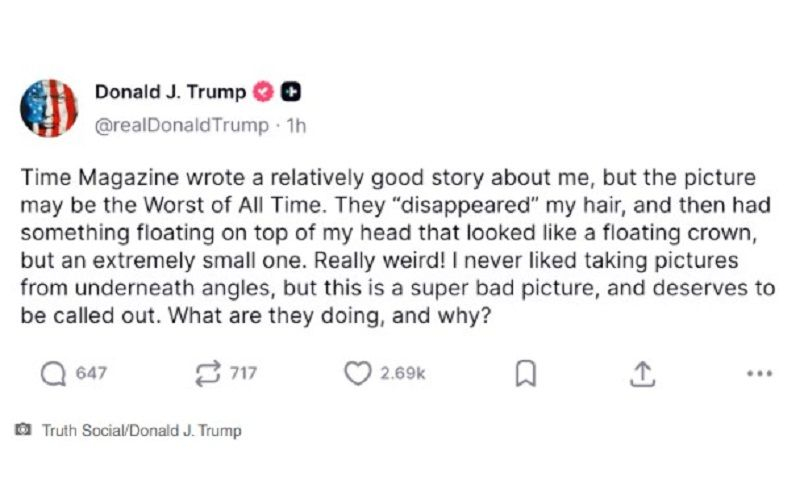
Task: Click the 647 replies count
Action: point(91,374)
